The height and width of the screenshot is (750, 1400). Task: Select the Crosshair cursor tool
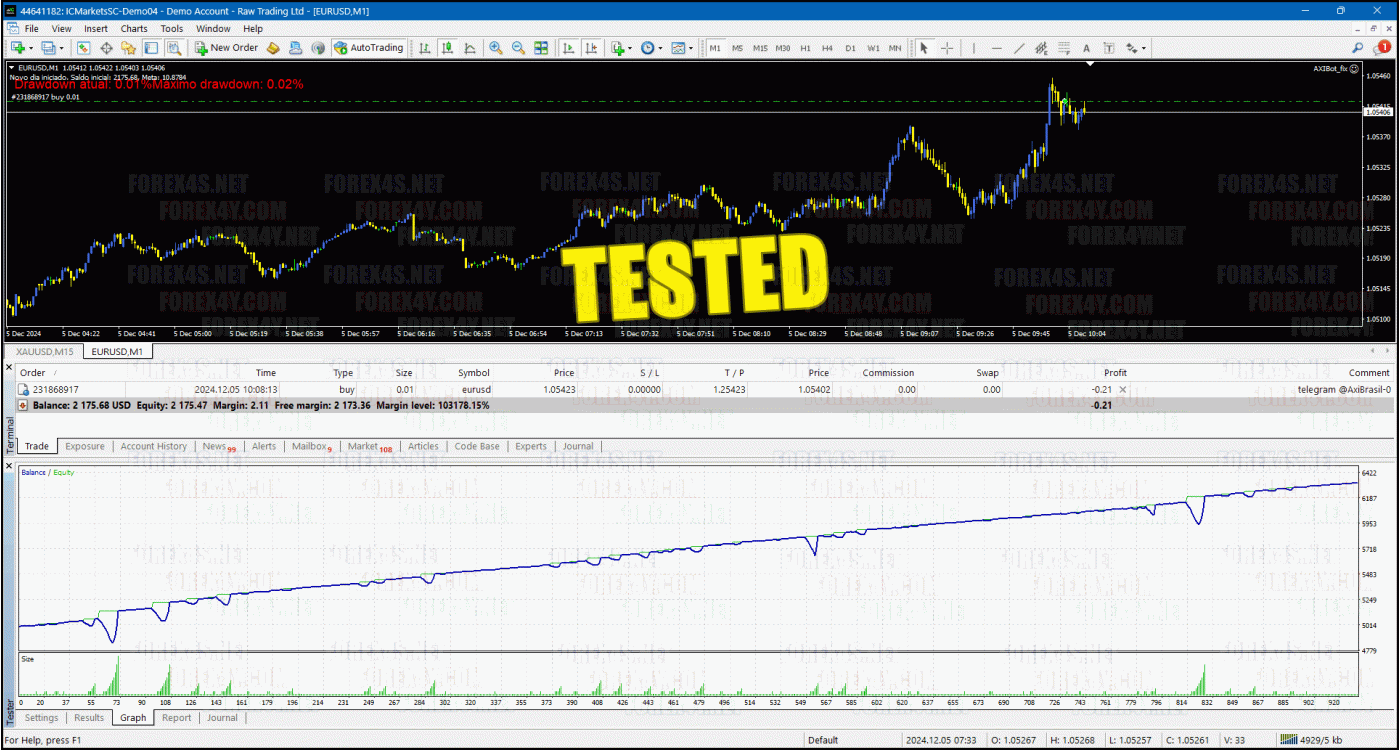[x=946, y=48]
